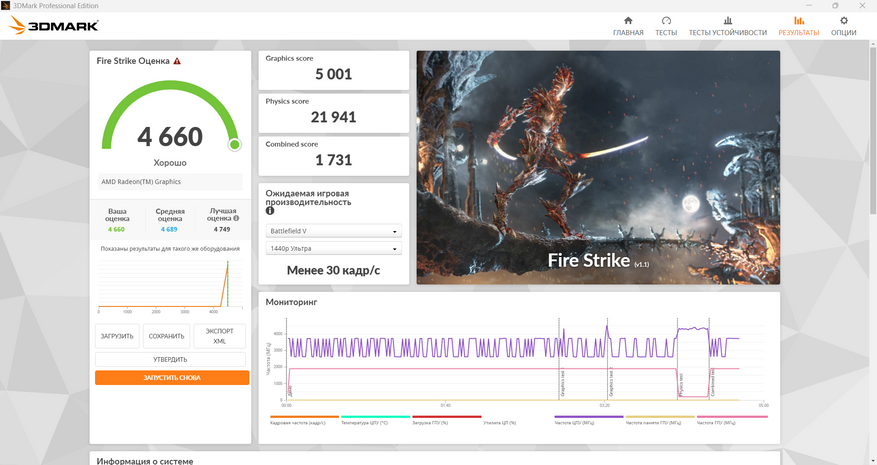This screenshot has height=465, width=877.
Task: Toggle the Загрузка ГПУ legend line
Action: (446, 417)
